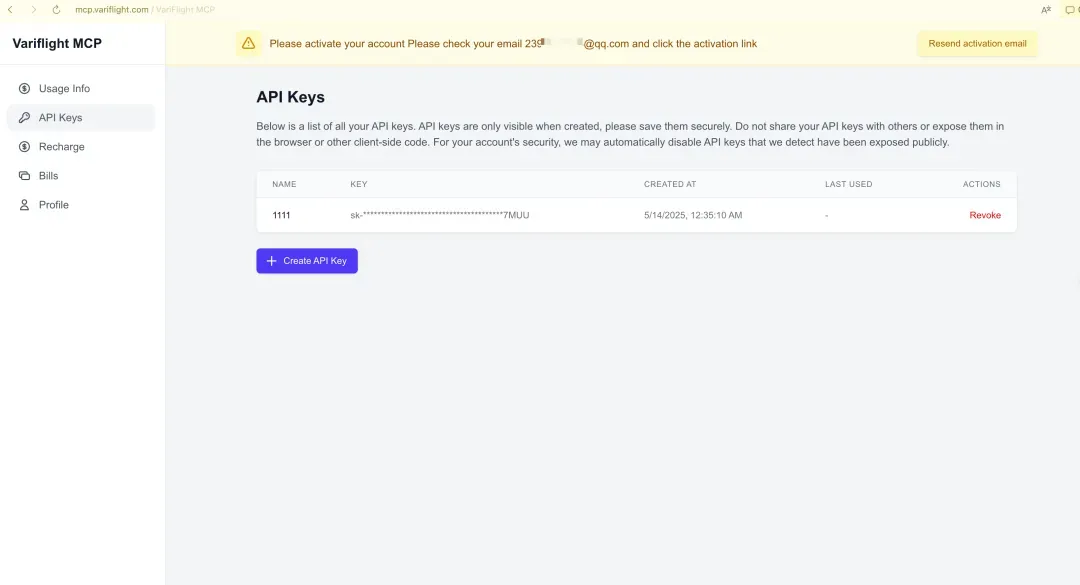Click the Created At column header

[x=670, y=184]
